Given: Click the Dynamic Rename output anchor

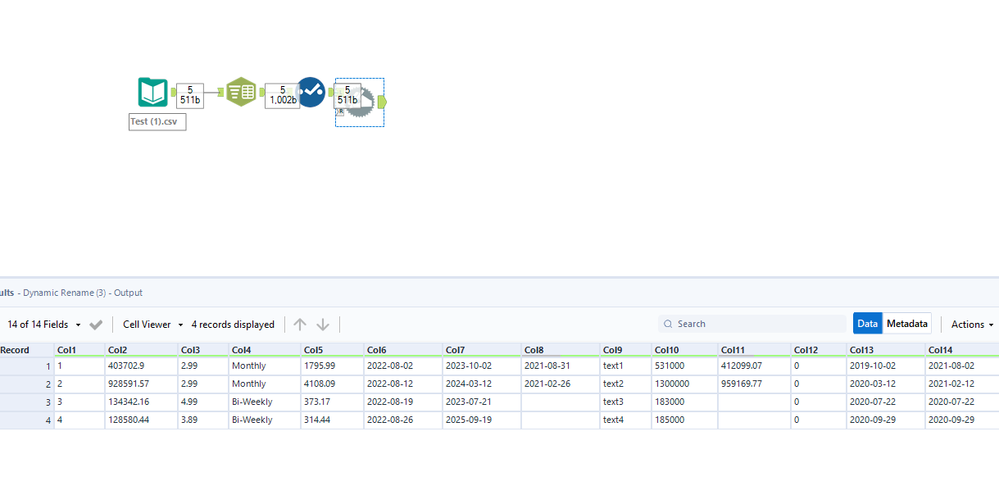Looking at the screenshot, I should (x=382, y=102).
